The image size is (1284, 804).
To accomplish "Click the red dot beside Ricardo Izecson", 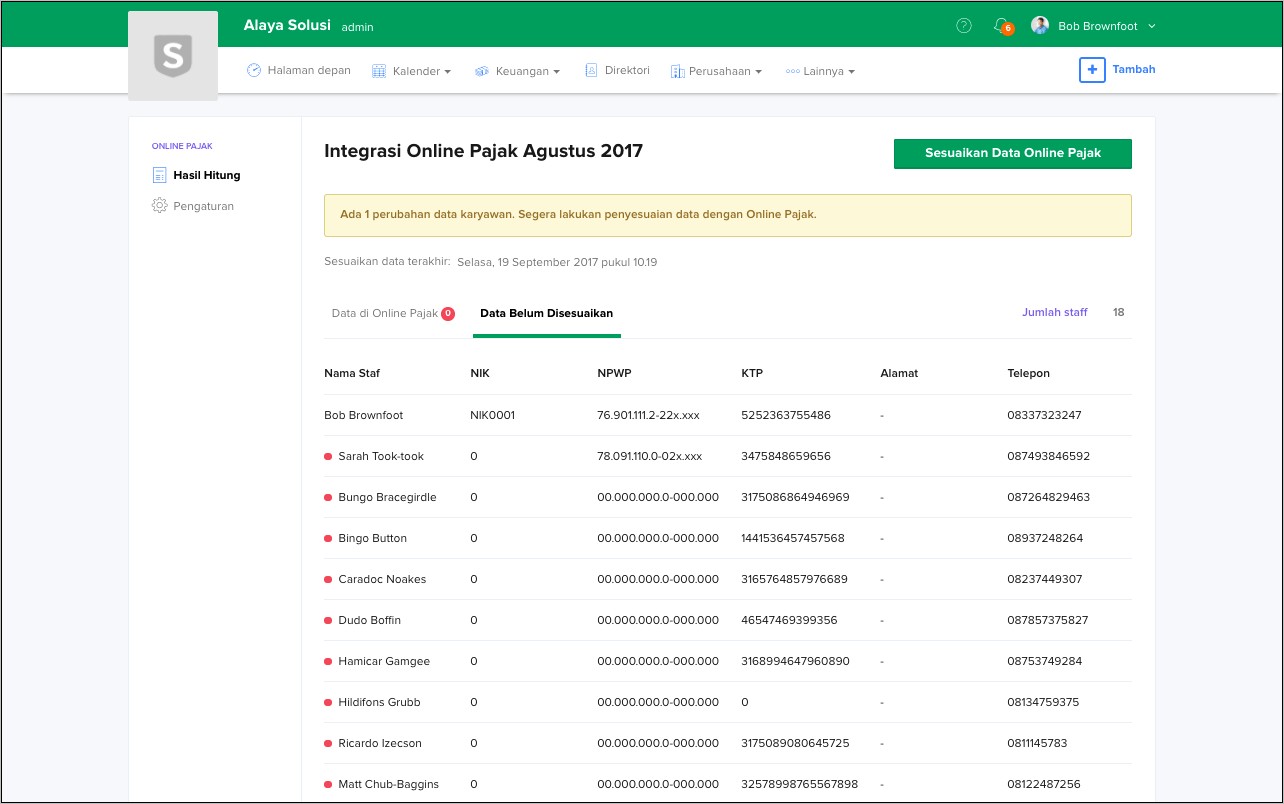I will coord(328,743).
